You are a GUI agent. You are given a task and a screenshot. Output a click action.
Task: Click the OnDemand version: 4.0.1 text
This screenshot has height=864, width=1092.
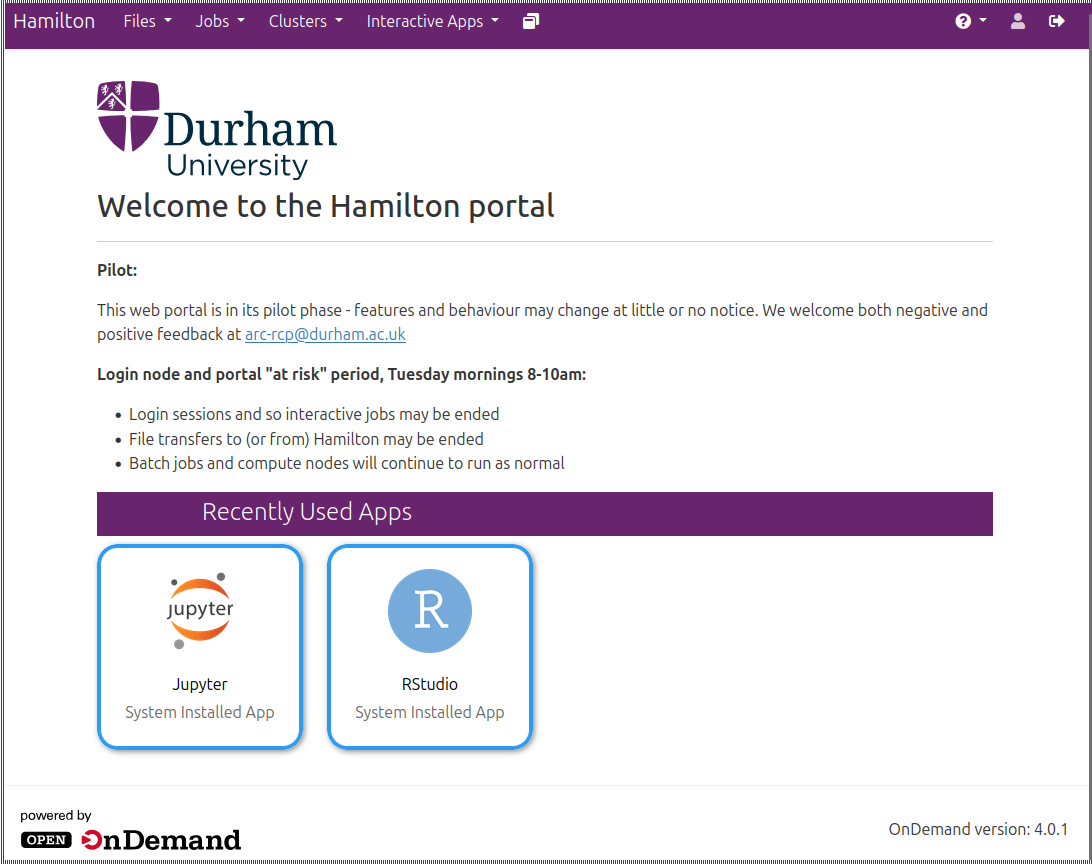point(978,829)
